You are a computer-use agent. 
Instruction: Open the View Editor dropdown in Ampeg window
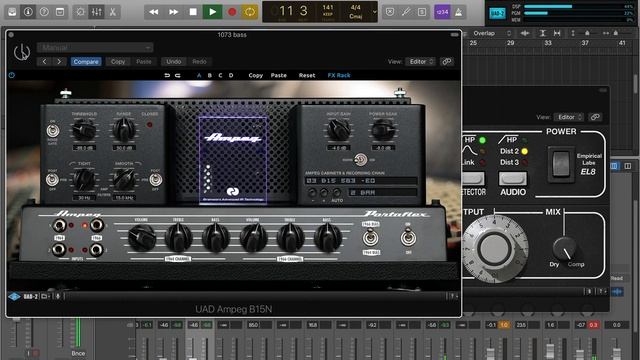420,62
